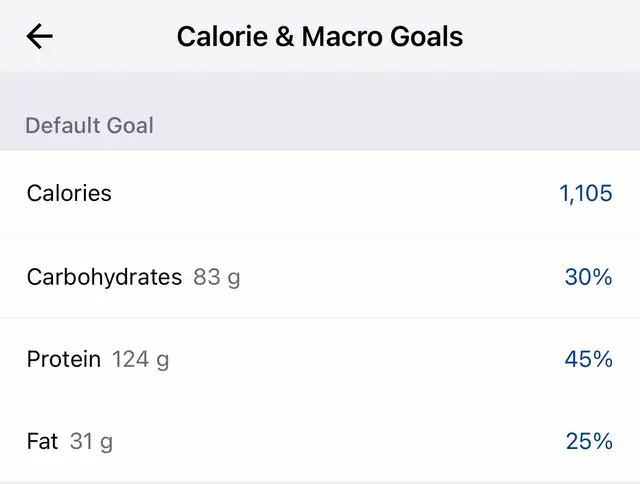Click the gray Default Goal section band
640x484 pixels.
click(x=400, y=114)
